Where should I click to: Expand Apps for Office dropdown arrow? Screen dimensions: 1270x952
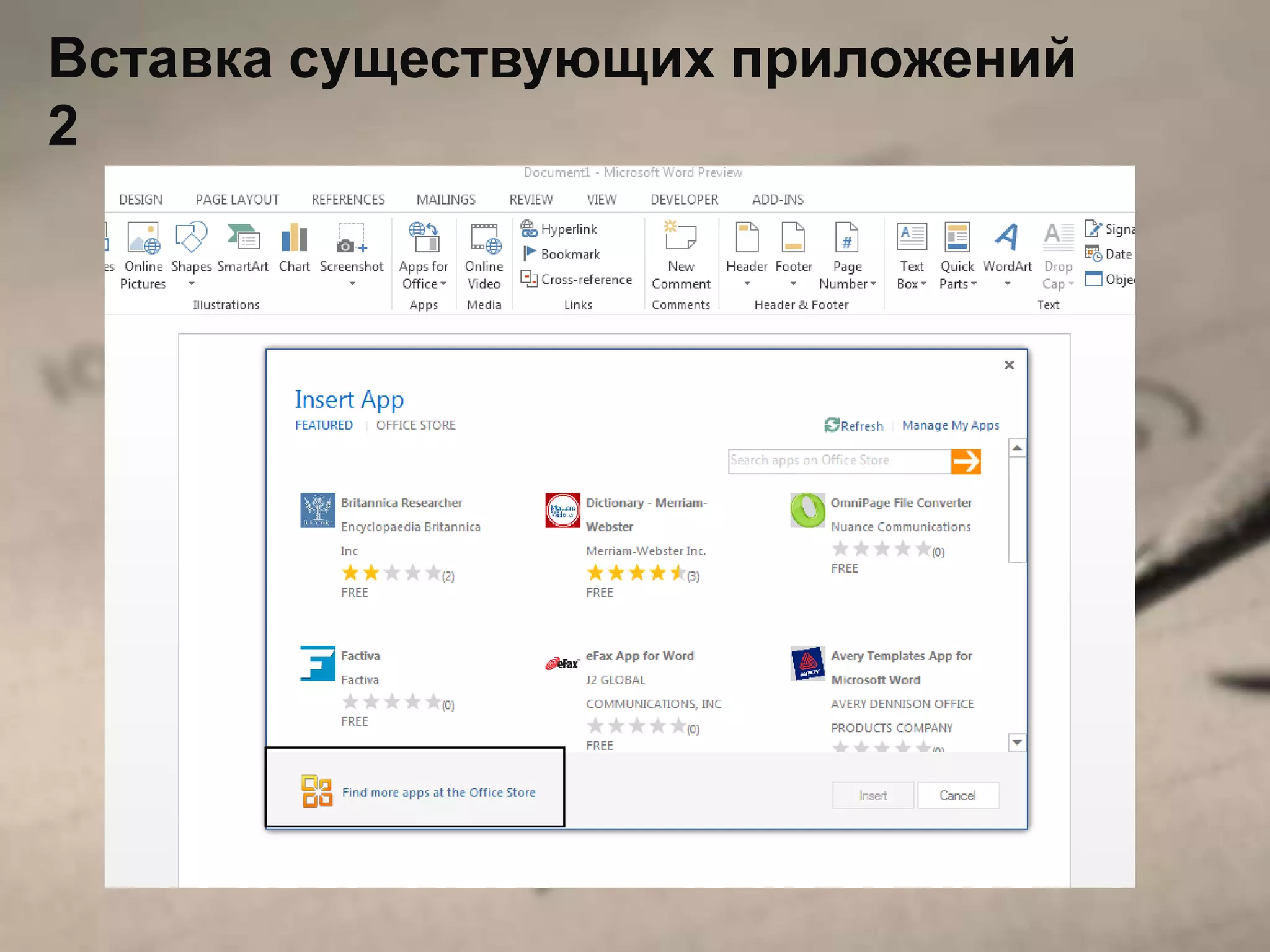click(x=443, y=284)
